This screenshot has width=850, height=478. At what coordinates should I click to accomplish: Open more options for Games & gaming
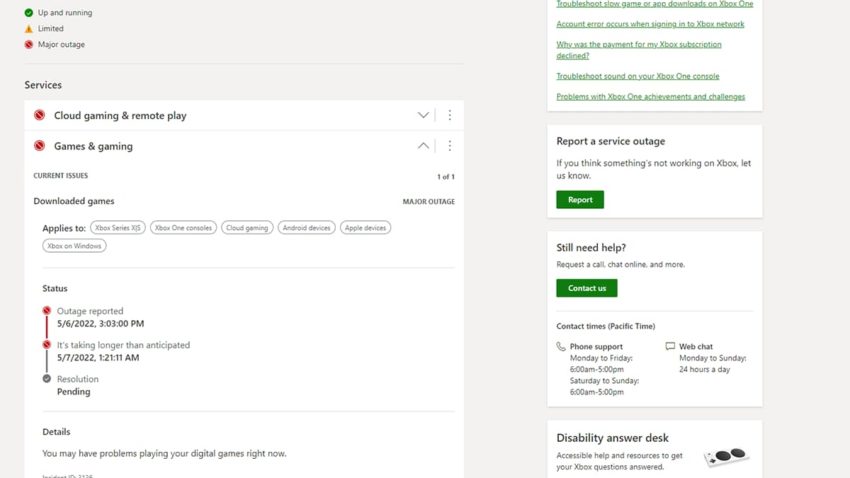coord(449,146)
